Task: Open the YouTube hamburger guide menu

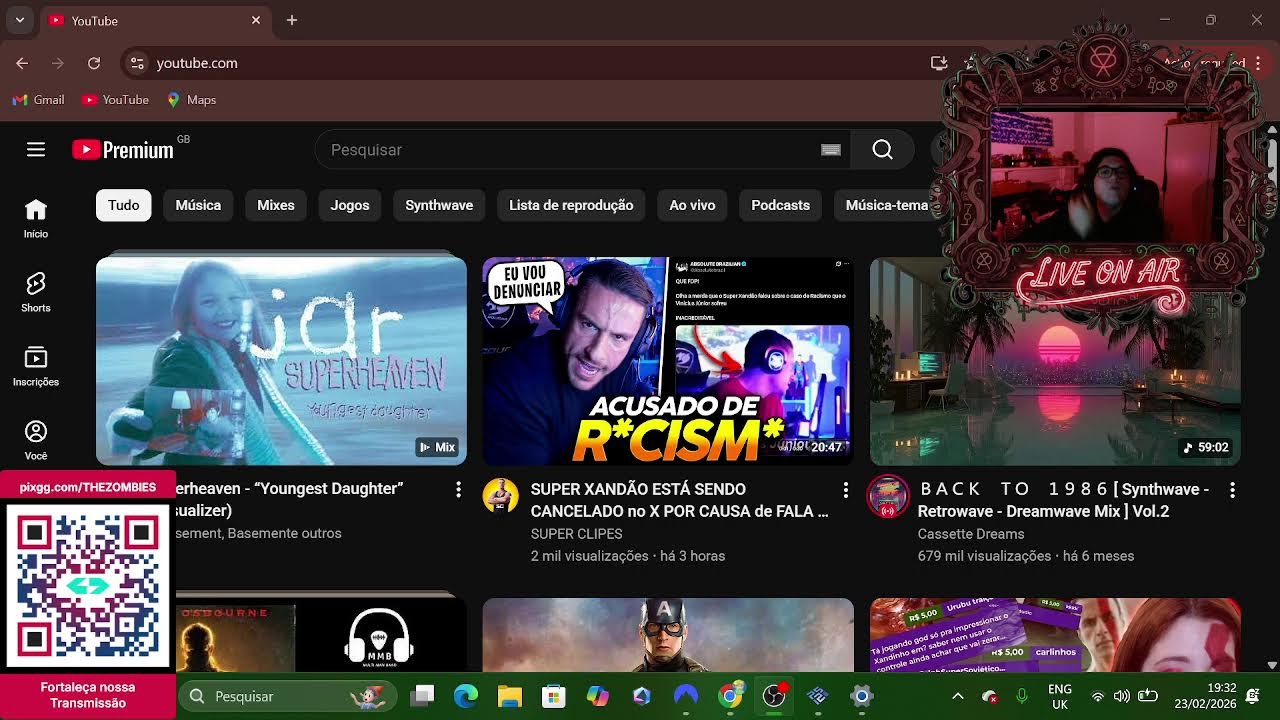Action: click(x=36, y=150)
